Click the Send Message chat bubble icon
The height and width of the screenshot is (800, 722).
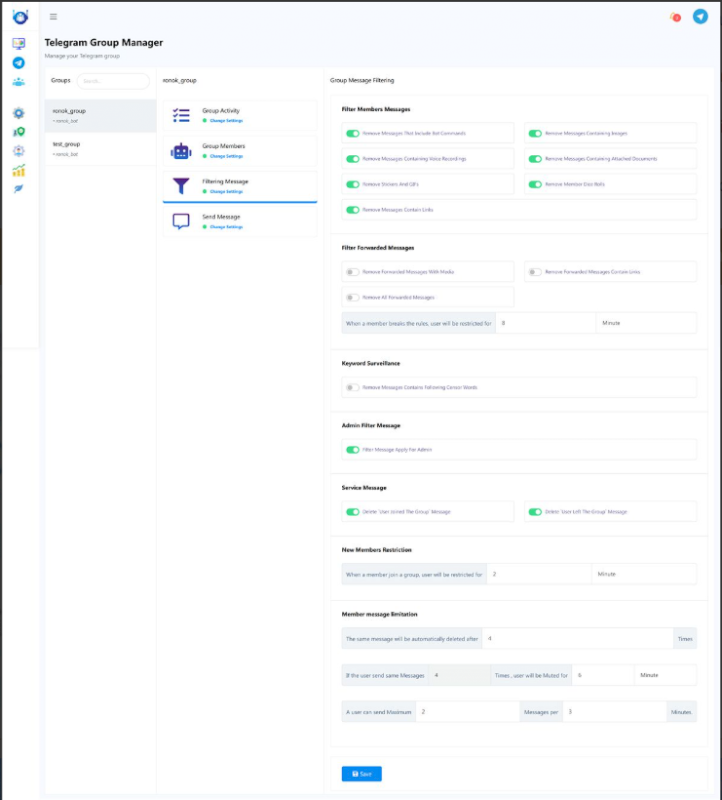[181, 221]
